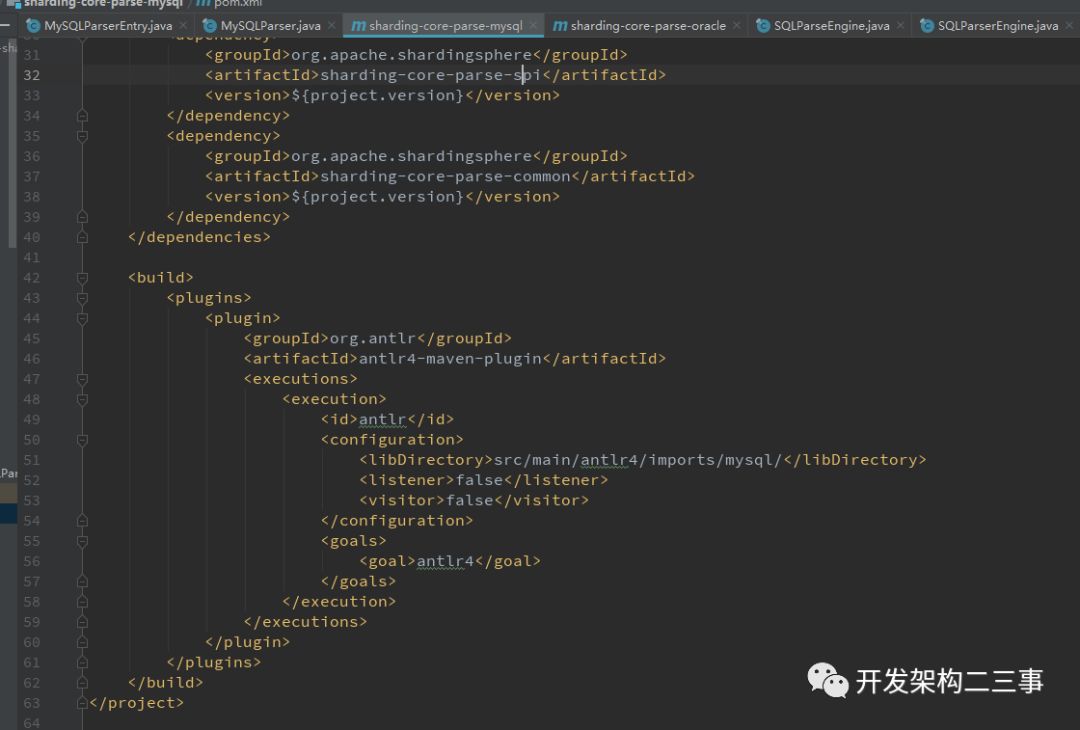This screenshot has width=1080, height=730.
Task: Click groupId org.apache.shardingsphere on line 31
Action: pyautogui.click(x=412, y=54)
